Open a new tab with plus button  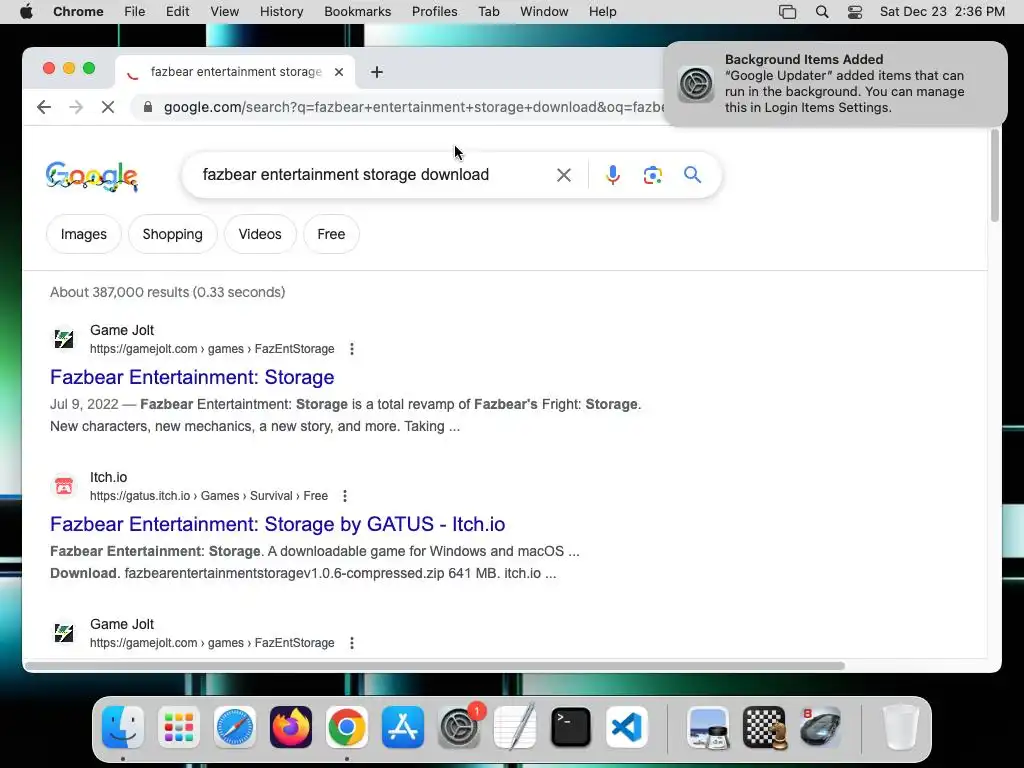pos(377,72)
